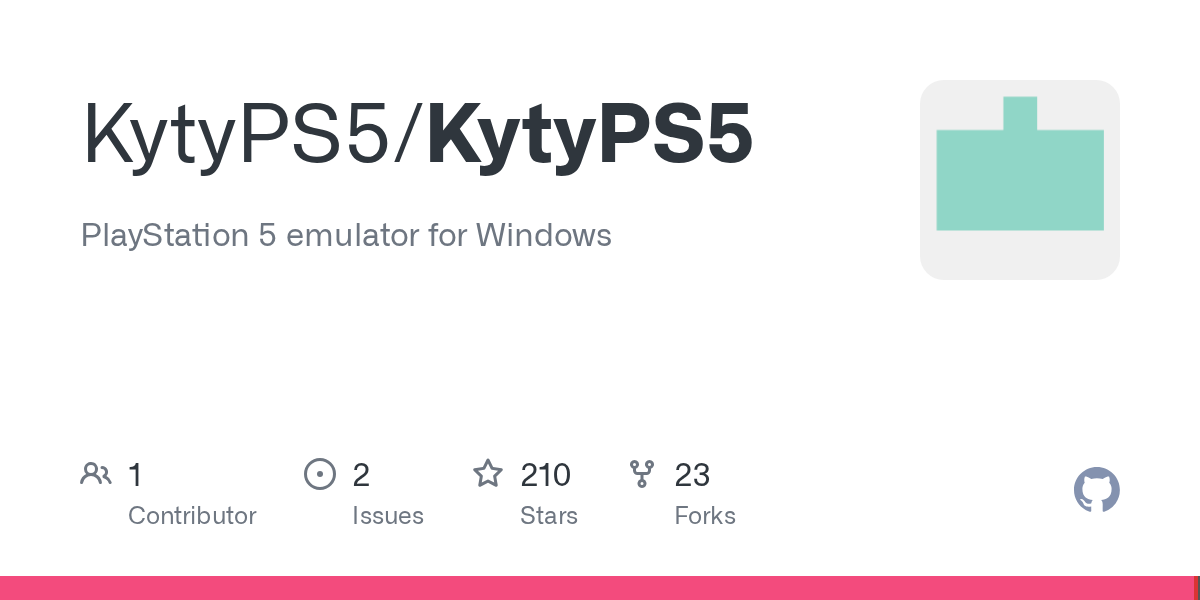
Task: Click the Issues label
Action: tap(388, 516)
